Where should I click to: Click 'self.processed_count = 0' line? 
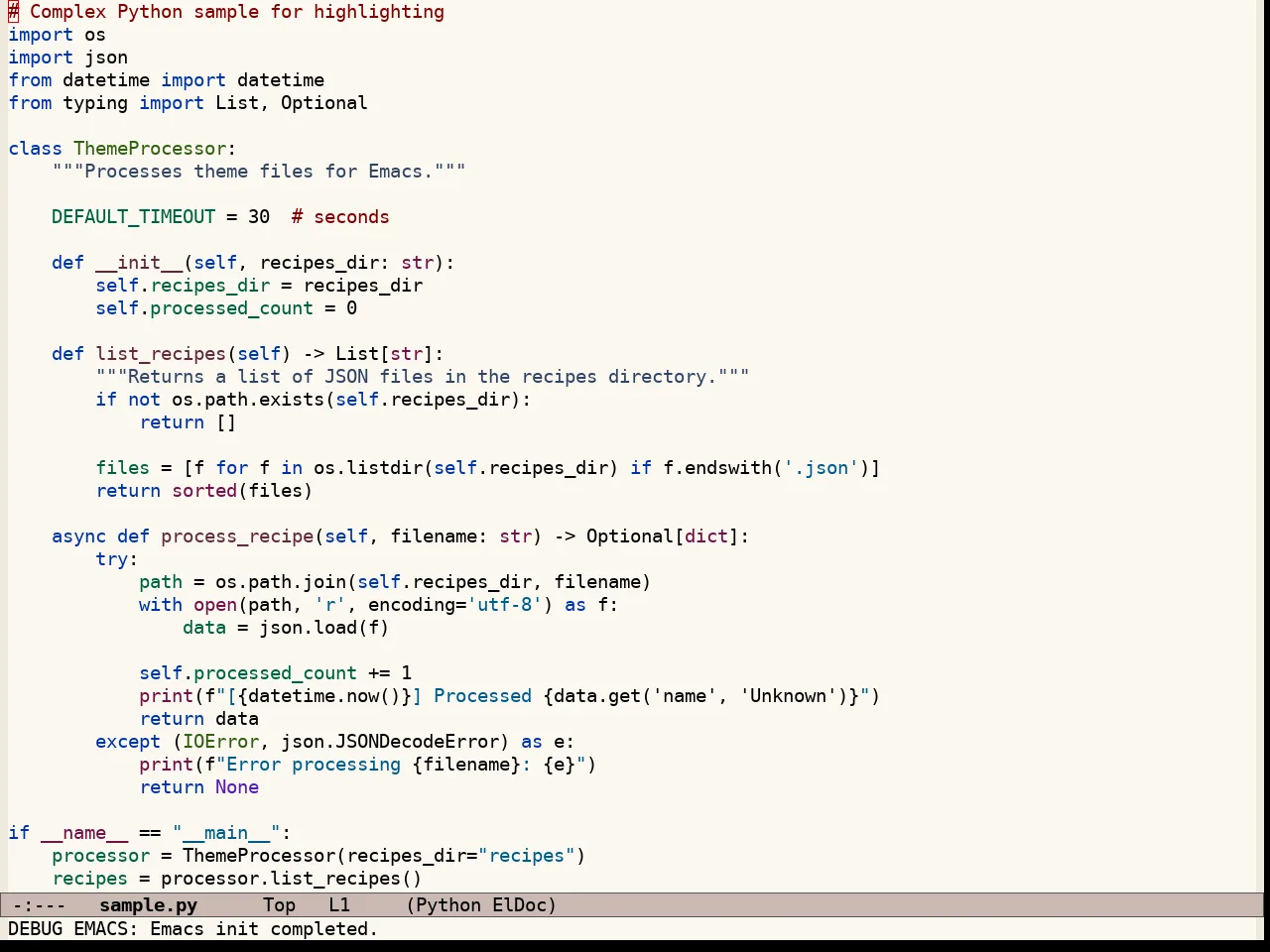226,308
